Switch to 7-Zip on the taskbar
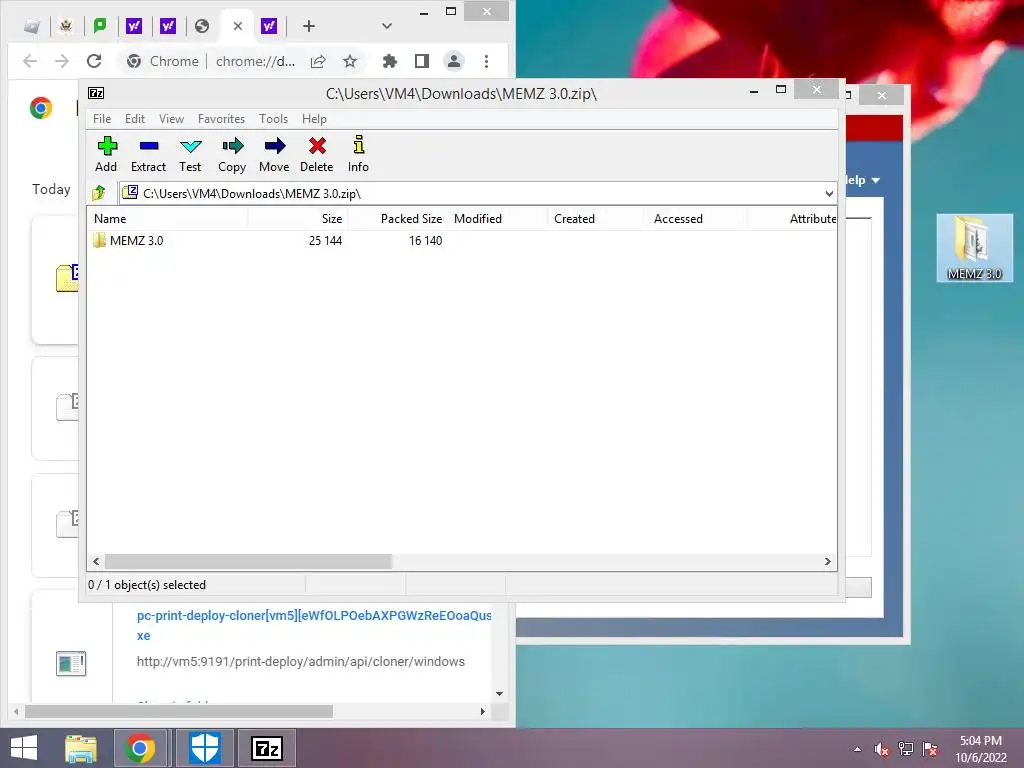 266,748
